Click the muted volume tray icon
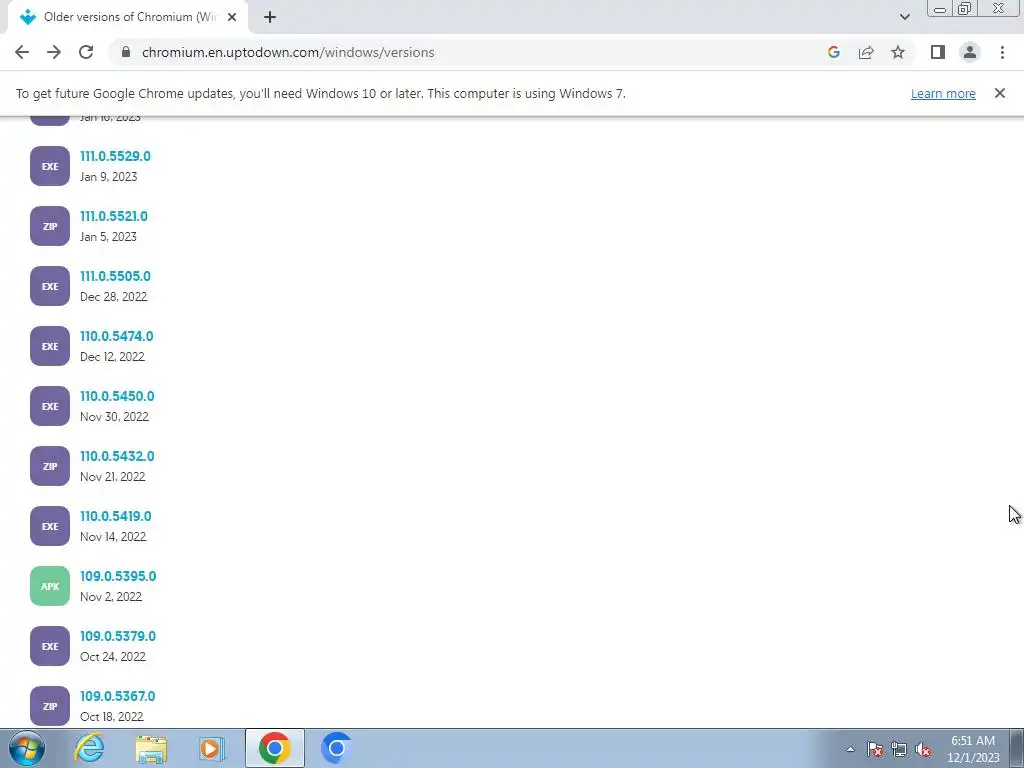 (x=923, y=749)
